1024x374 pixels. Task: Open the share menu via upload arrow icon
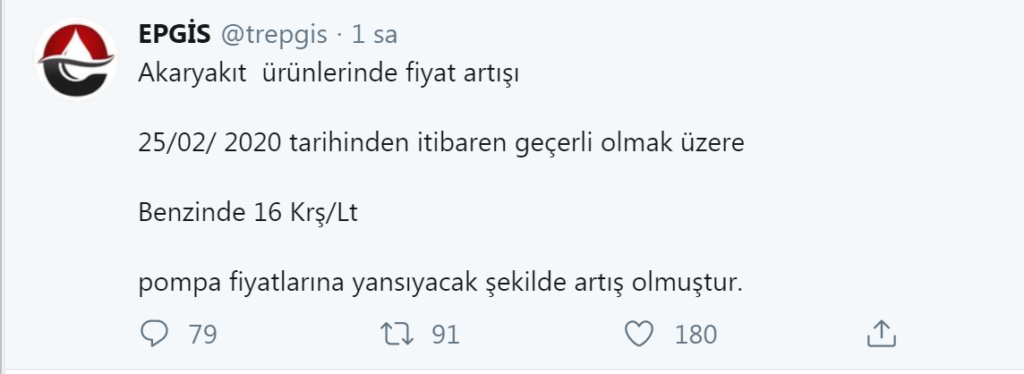881,334
